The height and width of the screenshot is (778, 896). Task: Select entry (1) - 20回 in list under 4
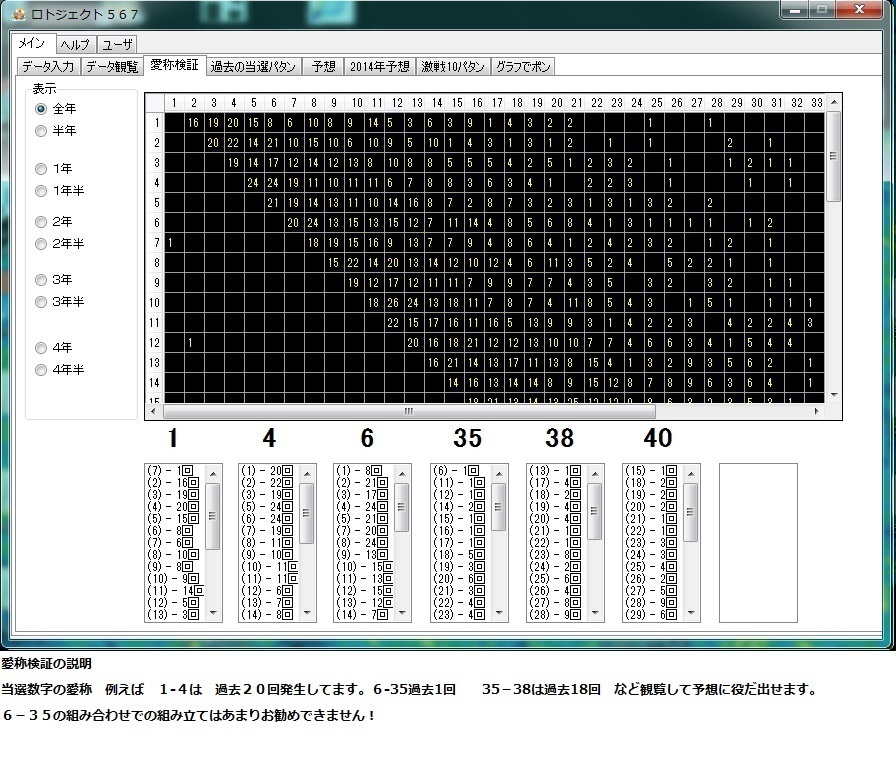tap(267, 471)
